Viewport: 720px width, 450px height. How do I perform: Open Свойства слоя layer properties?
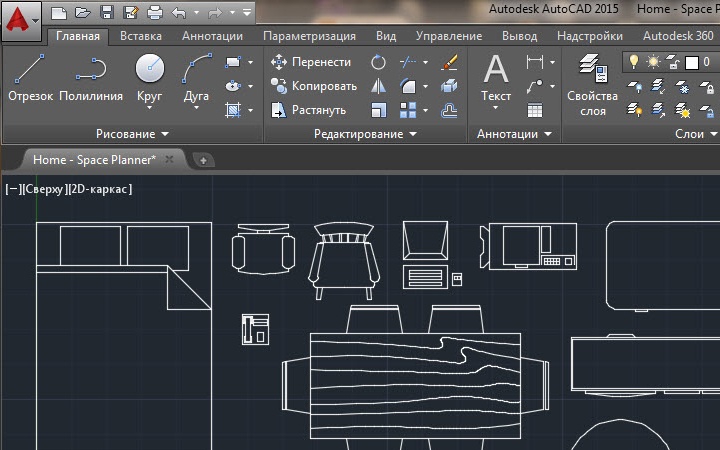point(592,85)
